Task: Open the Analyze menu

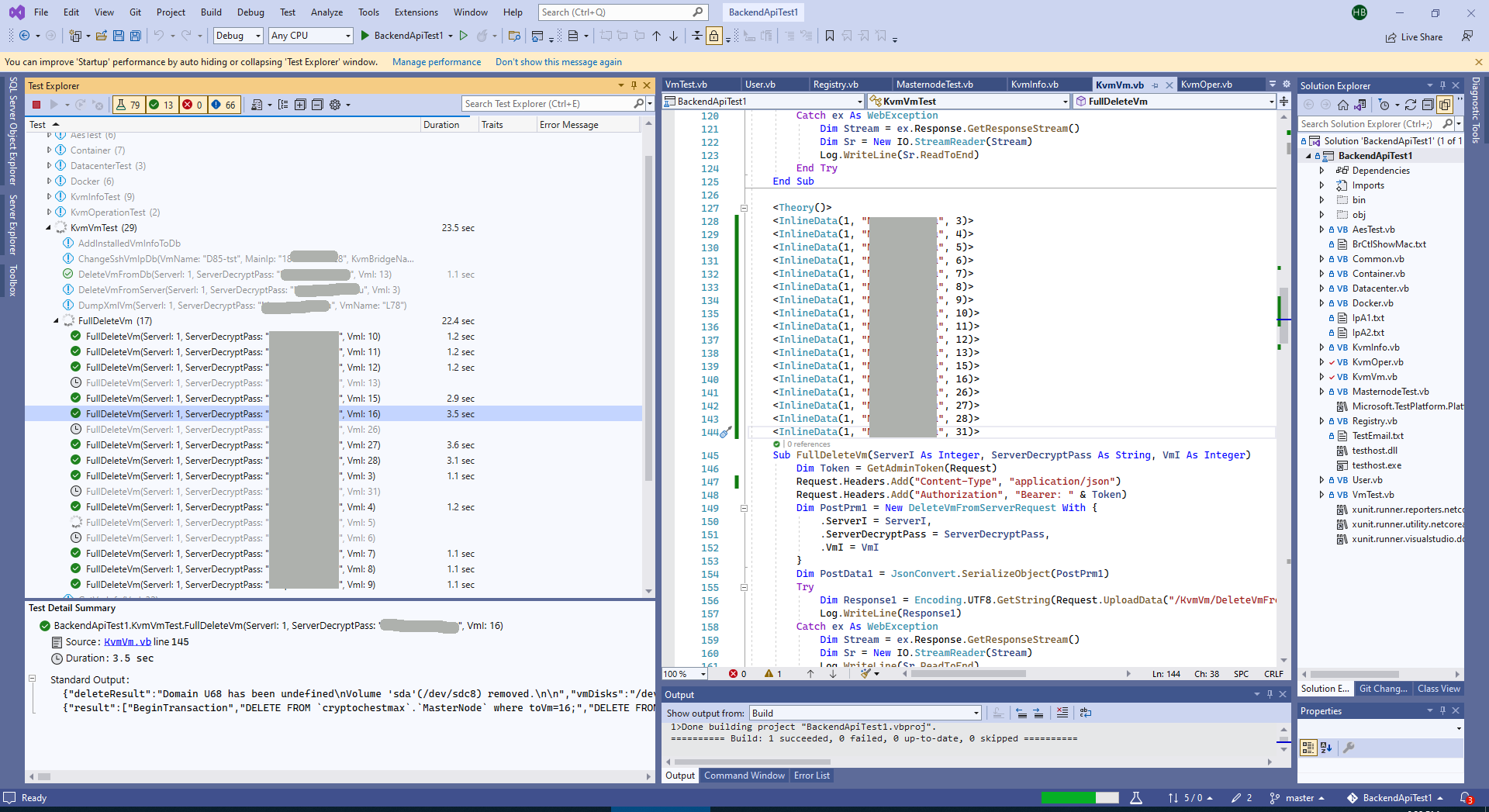Action: coord(326,12)
